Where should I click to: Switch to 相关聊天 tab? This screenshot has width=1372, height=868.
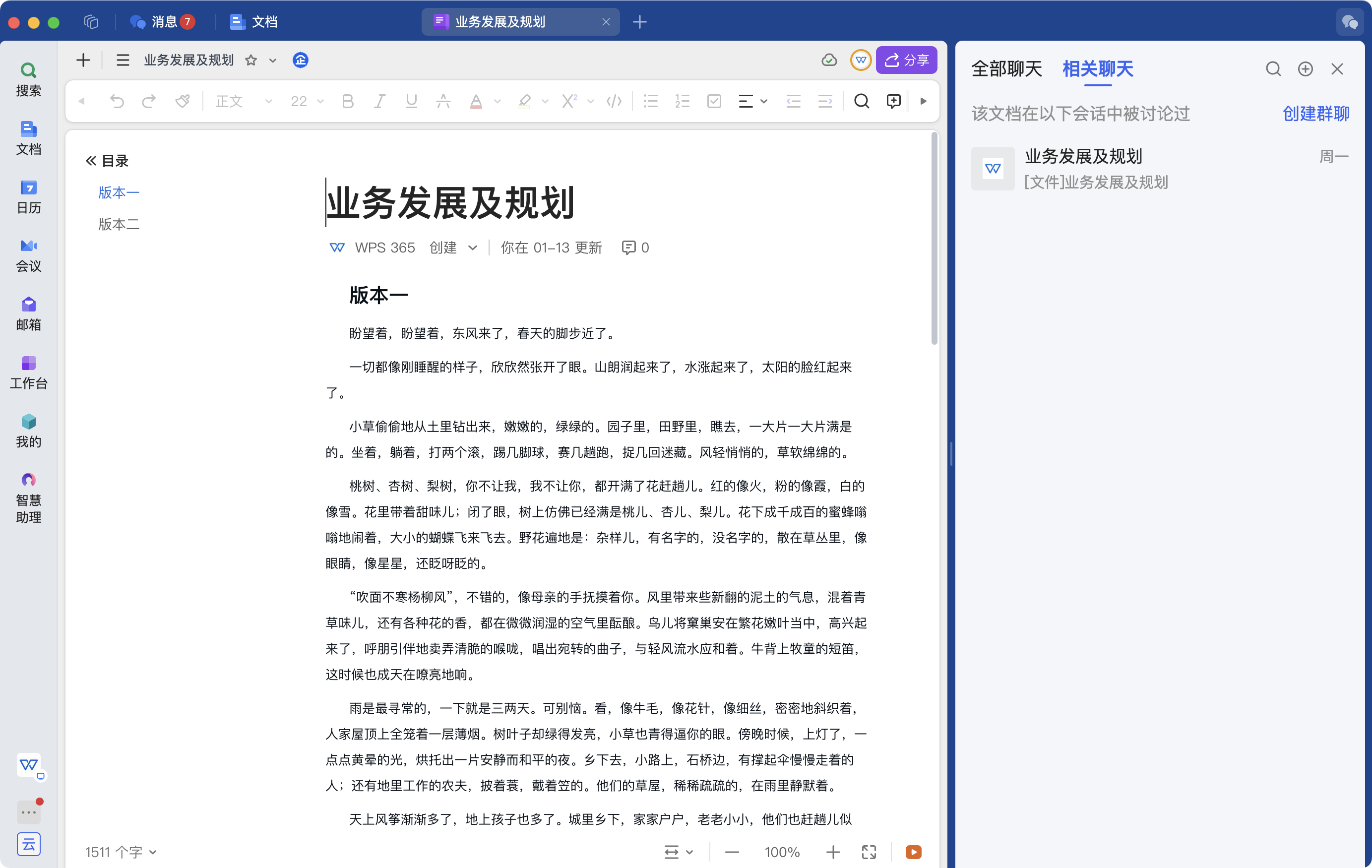coord(1097,69)
